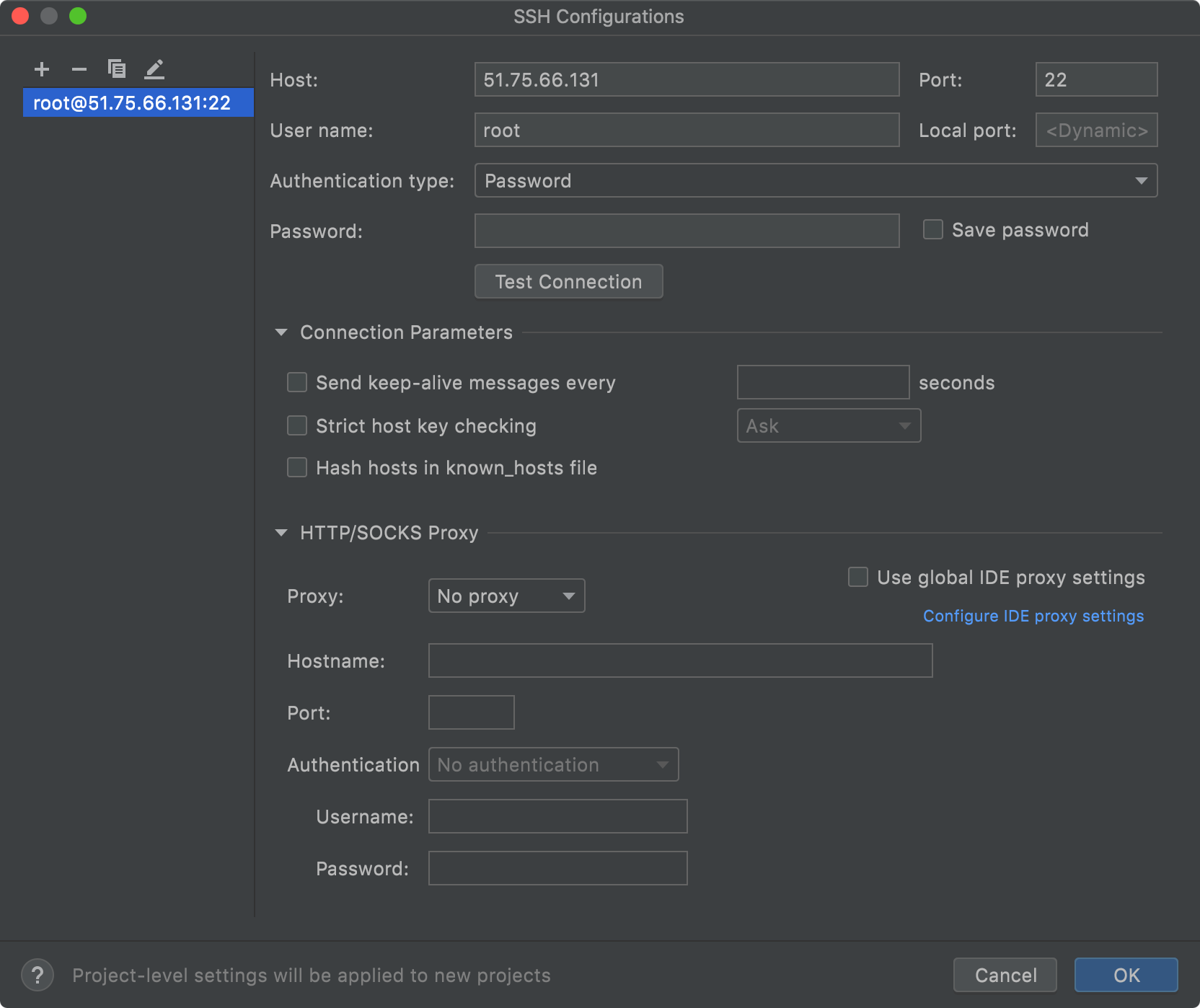This screenshot has height=1008, width=1200.
Task: Copy the selected SSH configuration
Action: pos(116,69)
